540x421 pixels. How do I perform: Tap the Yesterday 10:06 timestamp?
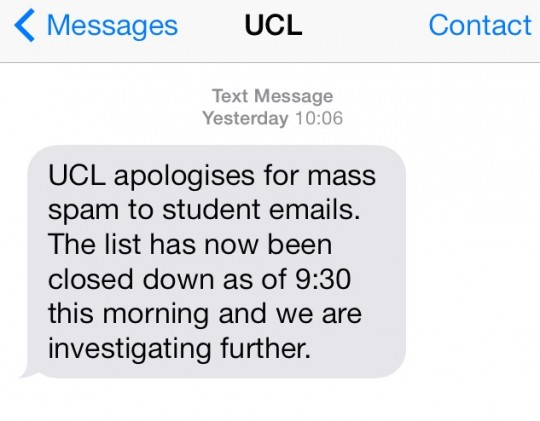pos(272,118)
